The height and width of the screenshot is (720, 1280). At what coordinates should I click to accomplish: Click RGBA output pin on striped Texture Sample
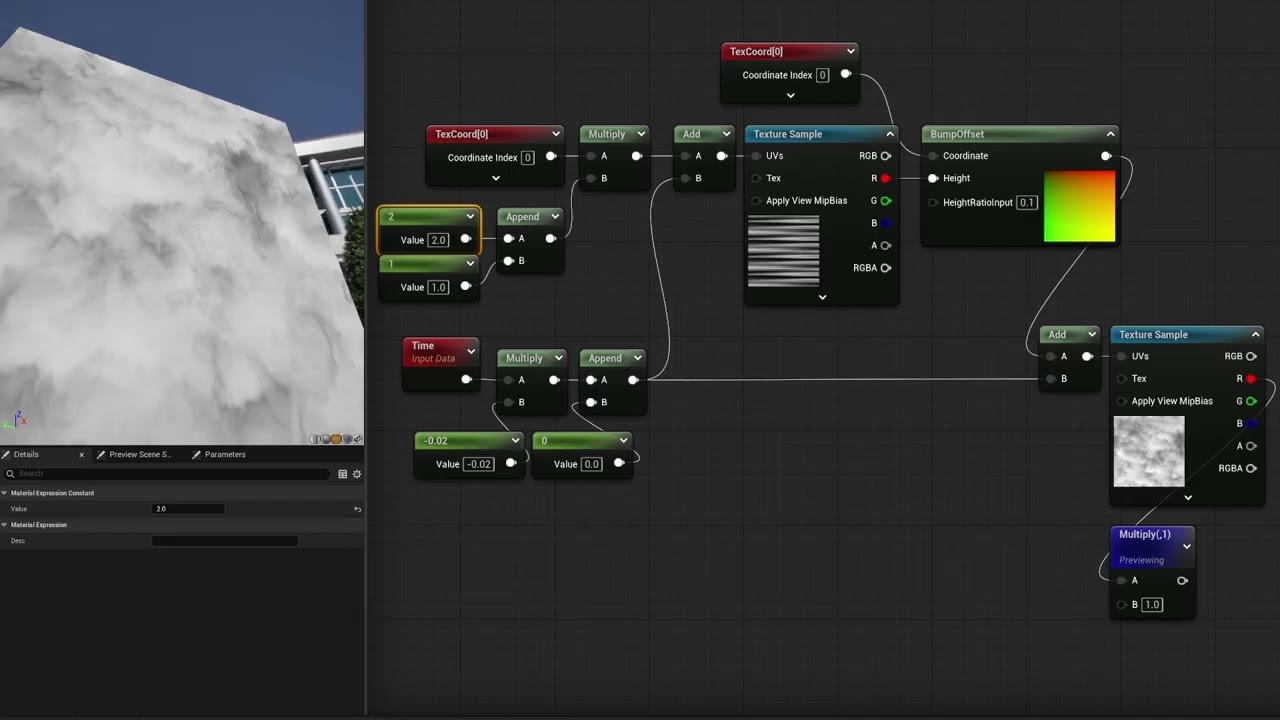(885, 268)
